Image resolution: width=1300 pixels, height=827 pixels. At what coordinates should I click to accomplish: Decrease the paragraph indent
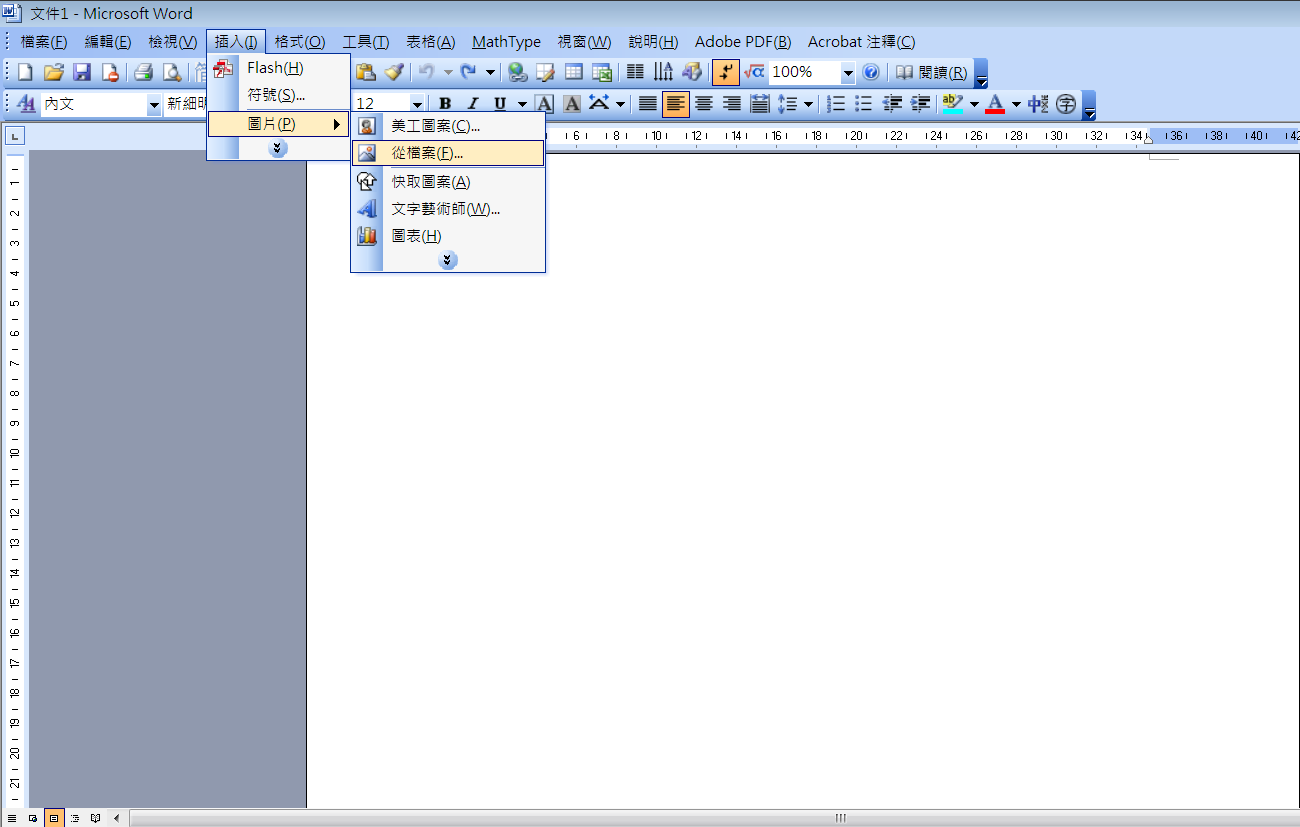tap(893, 103)
